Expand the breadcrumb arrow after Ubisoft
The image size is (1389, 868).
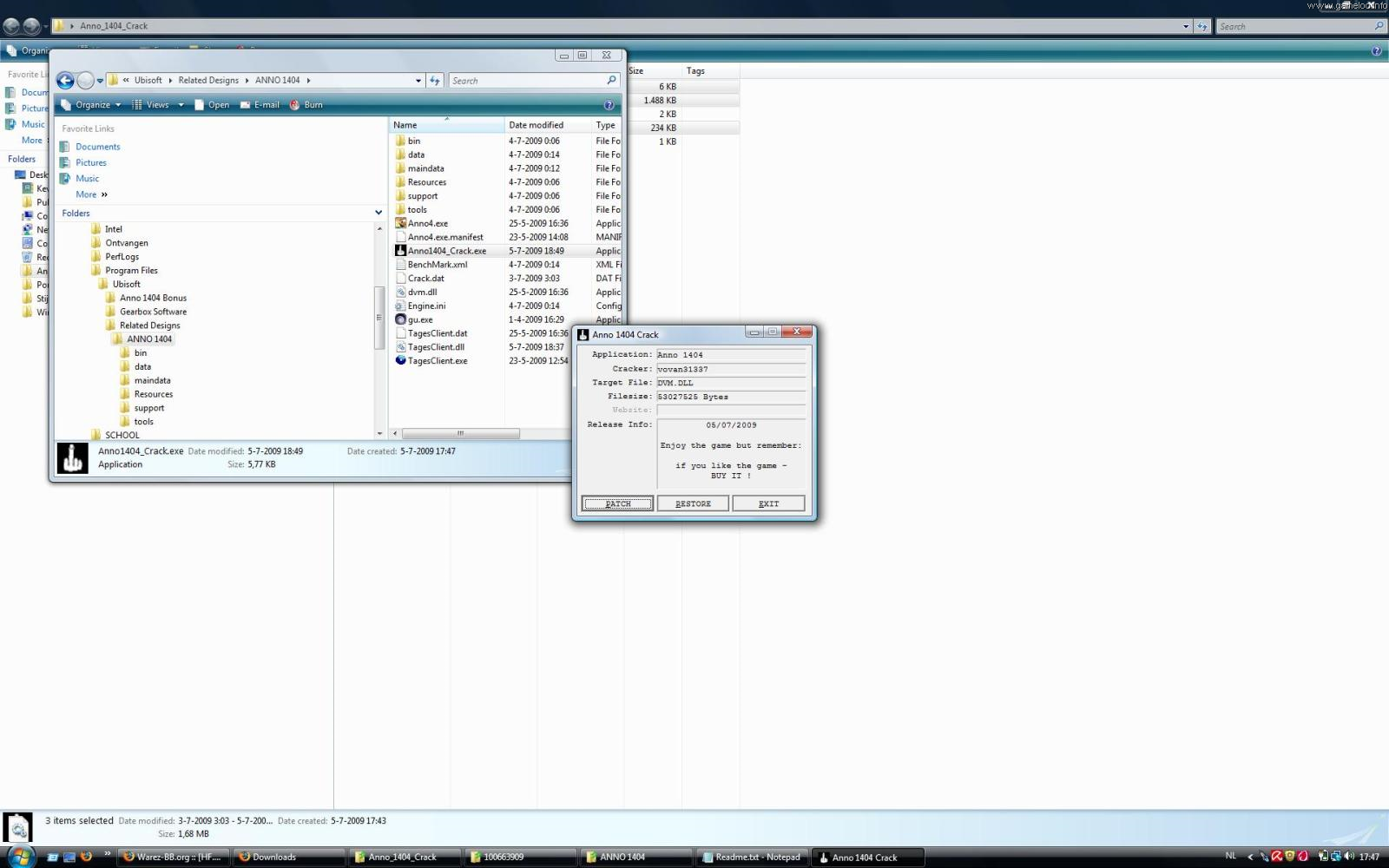point(170,81)
